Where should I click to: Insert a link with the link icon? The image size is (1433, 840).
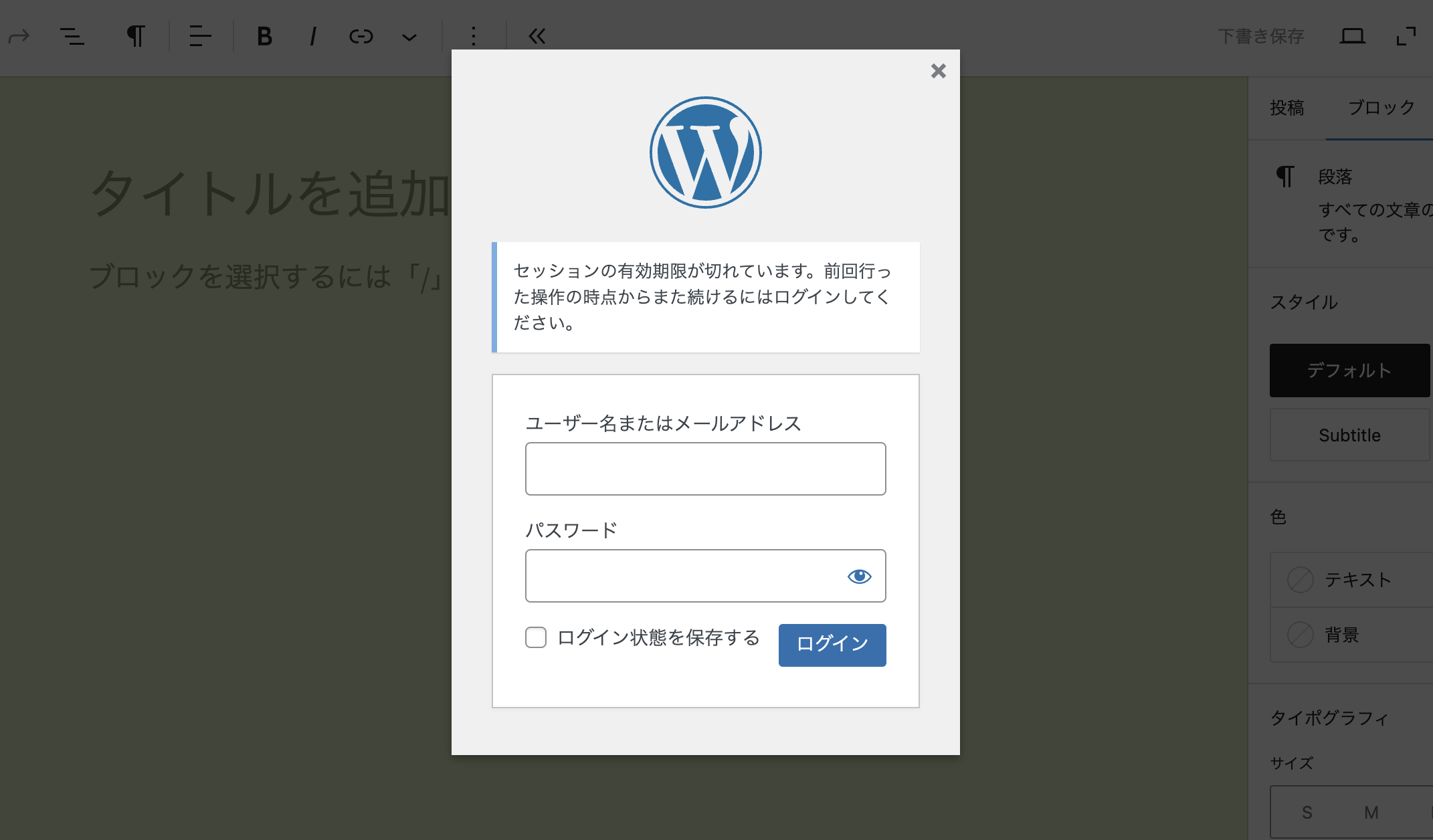point(361,36)
